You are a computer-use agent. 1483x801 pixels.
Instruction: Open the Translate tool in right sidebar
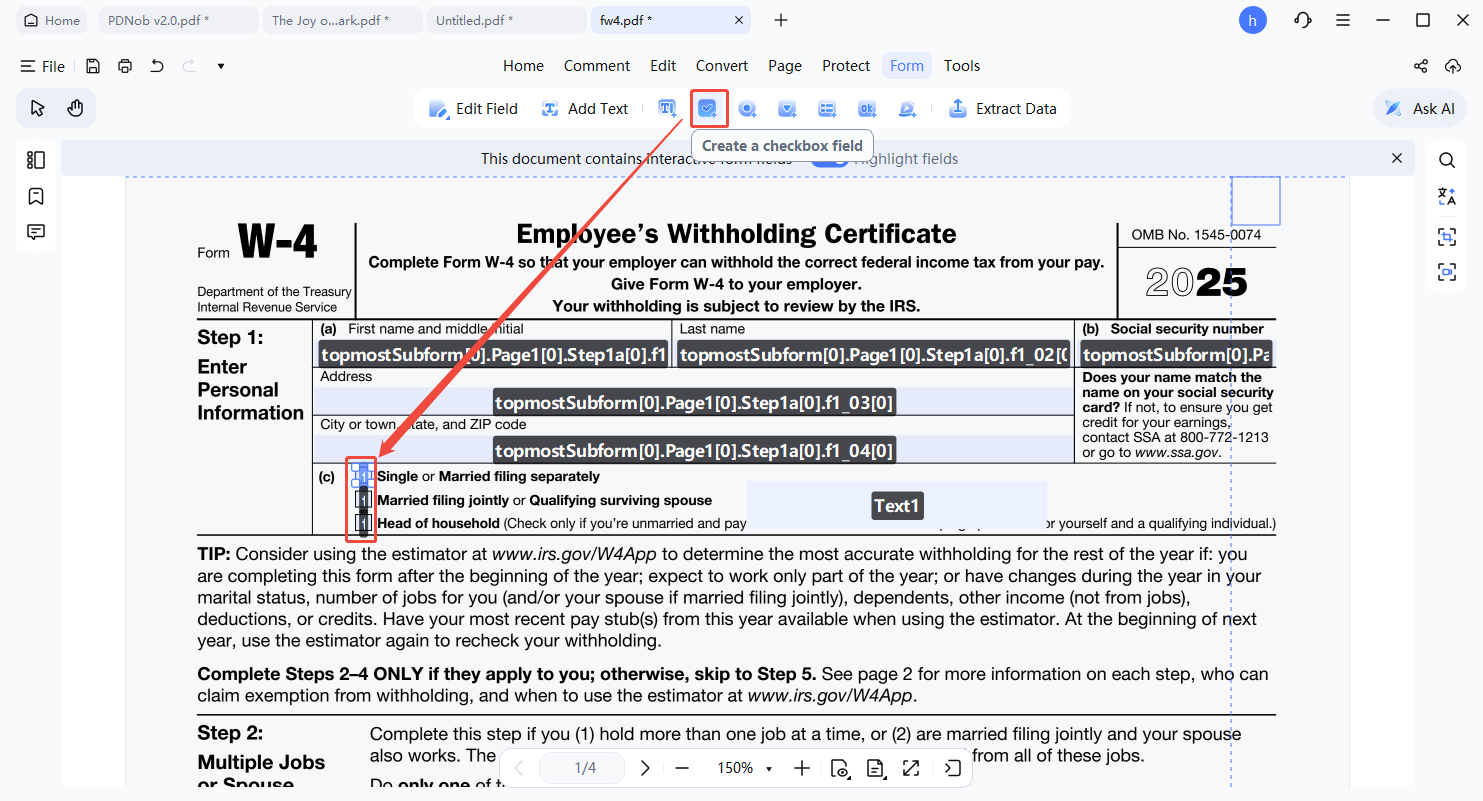1446,196
